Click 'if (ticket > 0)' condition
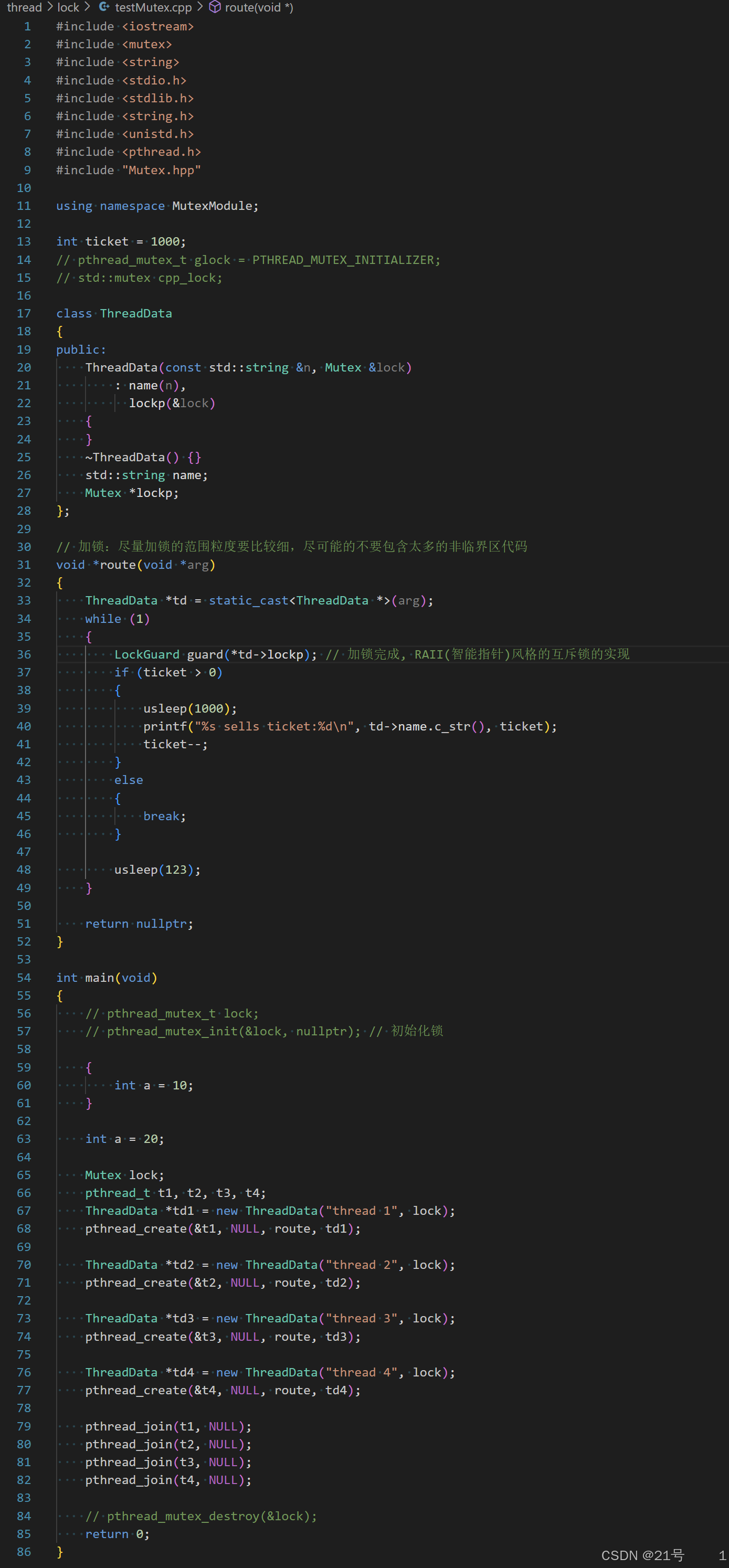729x1568 pixels. [x=168, y=673]
